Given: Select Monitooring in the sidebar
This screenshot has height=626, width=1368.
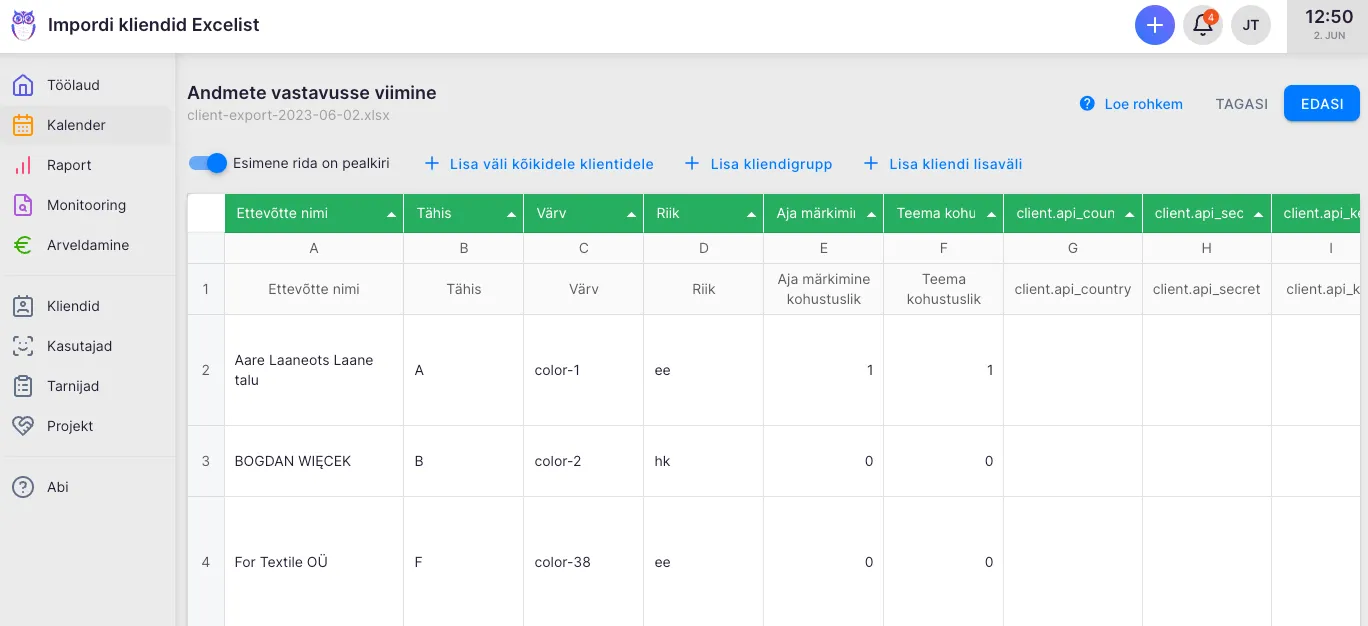Looking at the screenshot, I should point(86,205).
